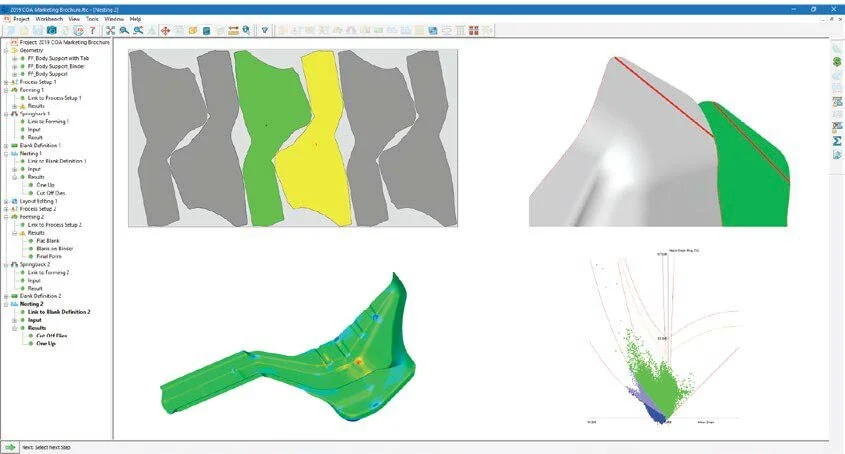Image resolution: width=845 pixels, height=454 pixels.
Task: Click the blue sigma icon in the right sidebar
Action: pyautogui.click(x=837, y=141)
